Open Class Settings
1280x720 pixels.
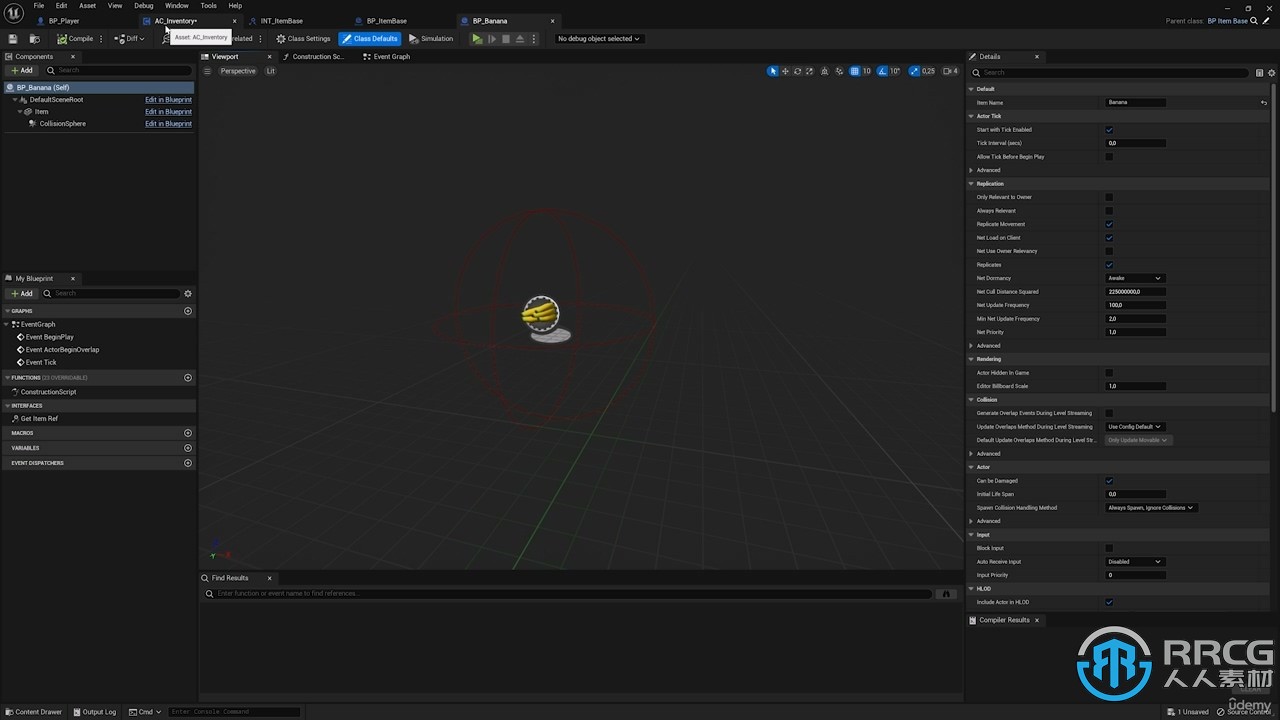click(303, 39)
